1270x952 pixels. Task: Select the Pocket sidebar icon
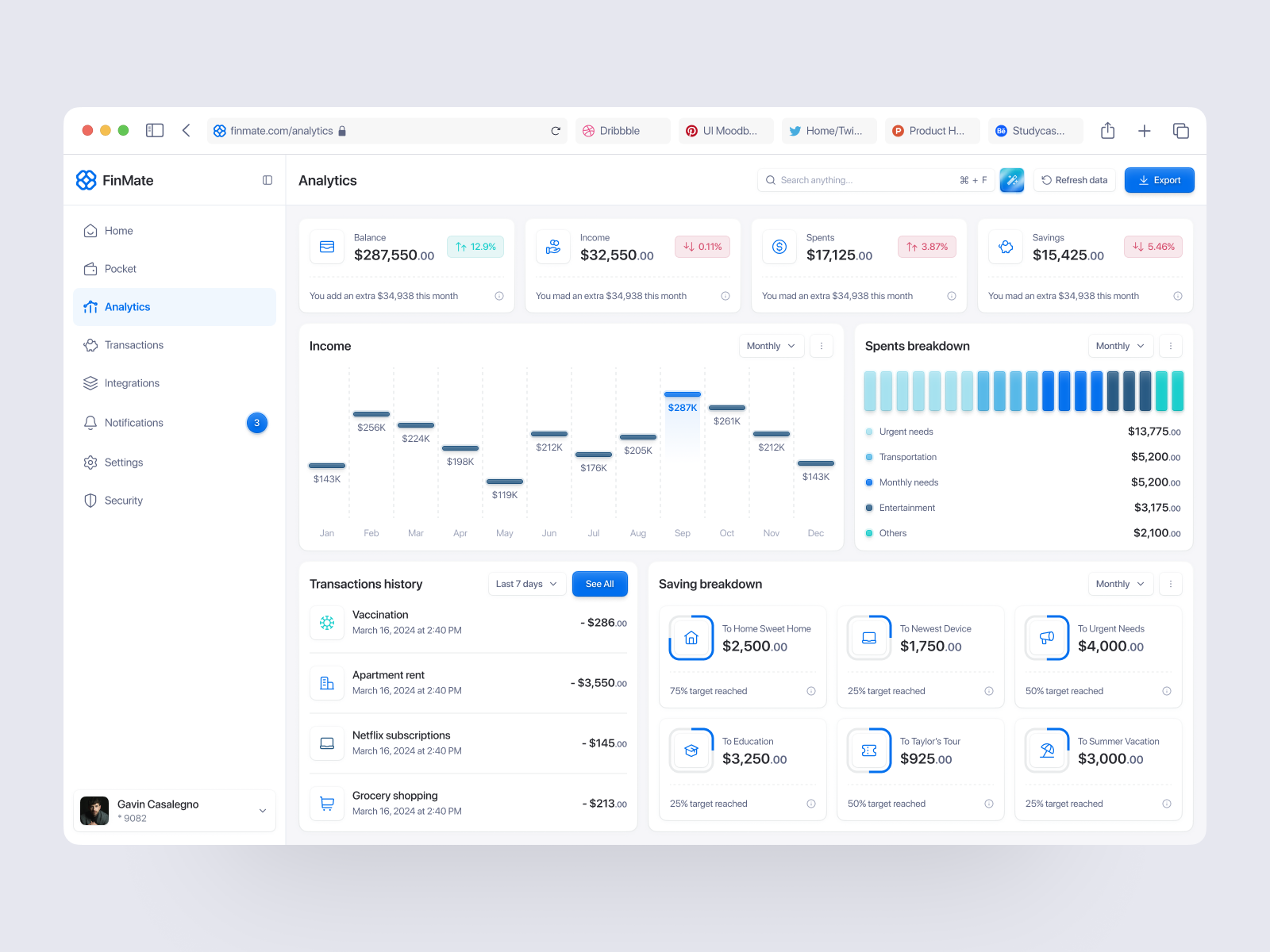pyautogui.click(x=91, y=269)
